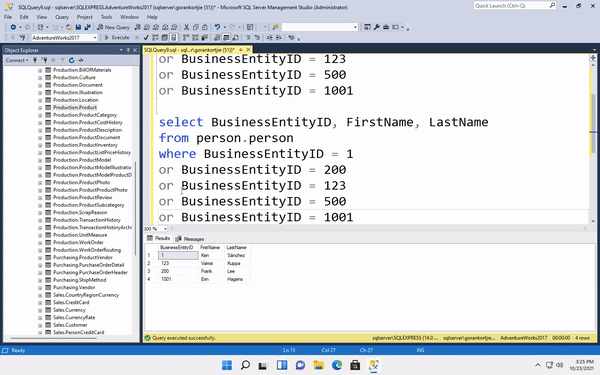
Task: Click the Windows Start button on taskbar
Action: pos(227,365)
